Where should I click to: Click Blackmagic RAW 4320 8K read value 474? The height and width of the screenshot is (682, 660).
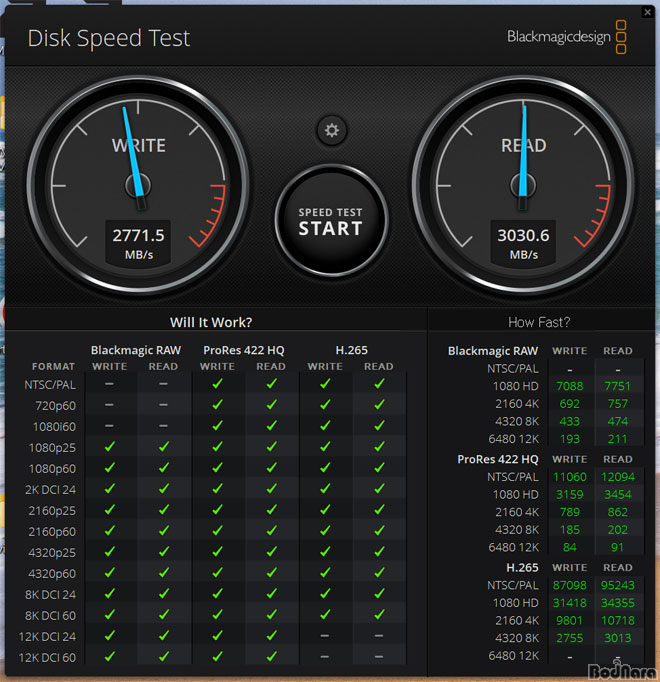[x=617, y=421]
